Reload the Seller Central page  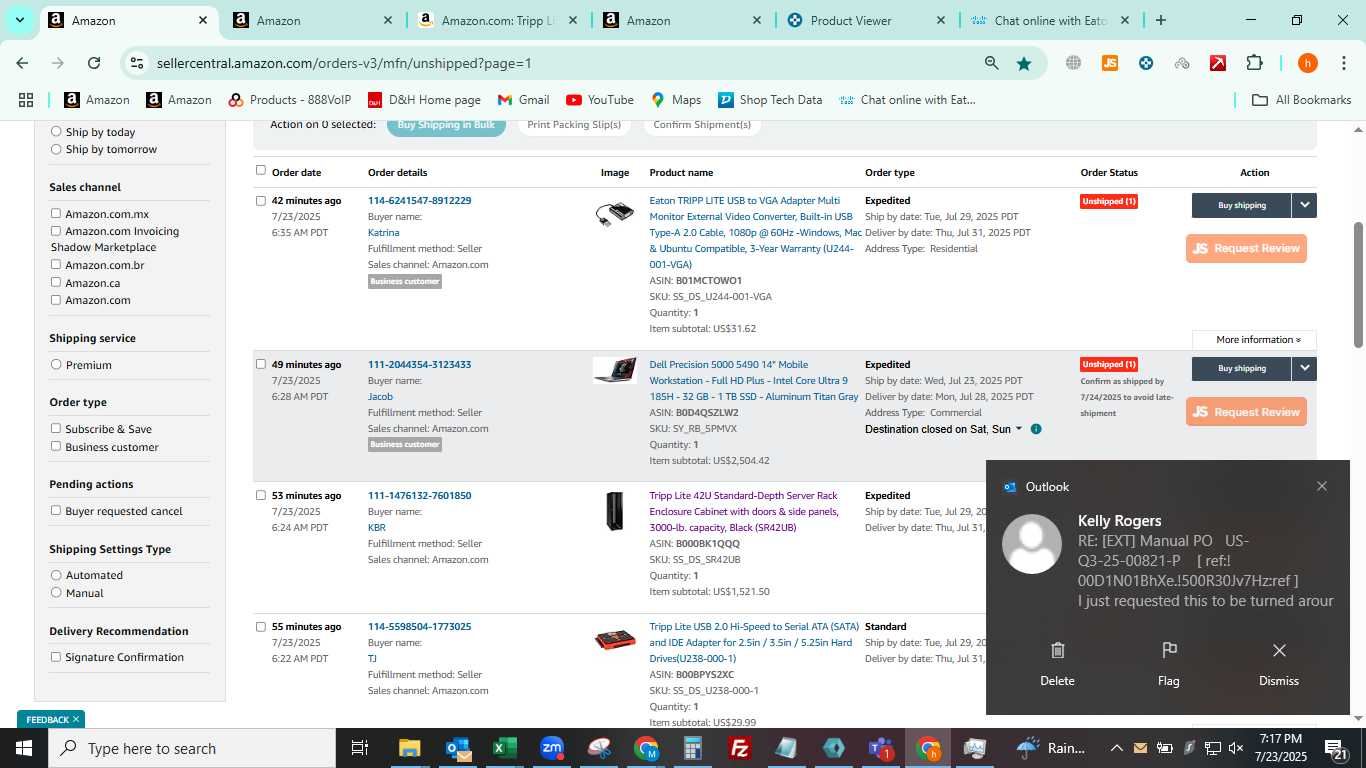click(x=94, y=63)
